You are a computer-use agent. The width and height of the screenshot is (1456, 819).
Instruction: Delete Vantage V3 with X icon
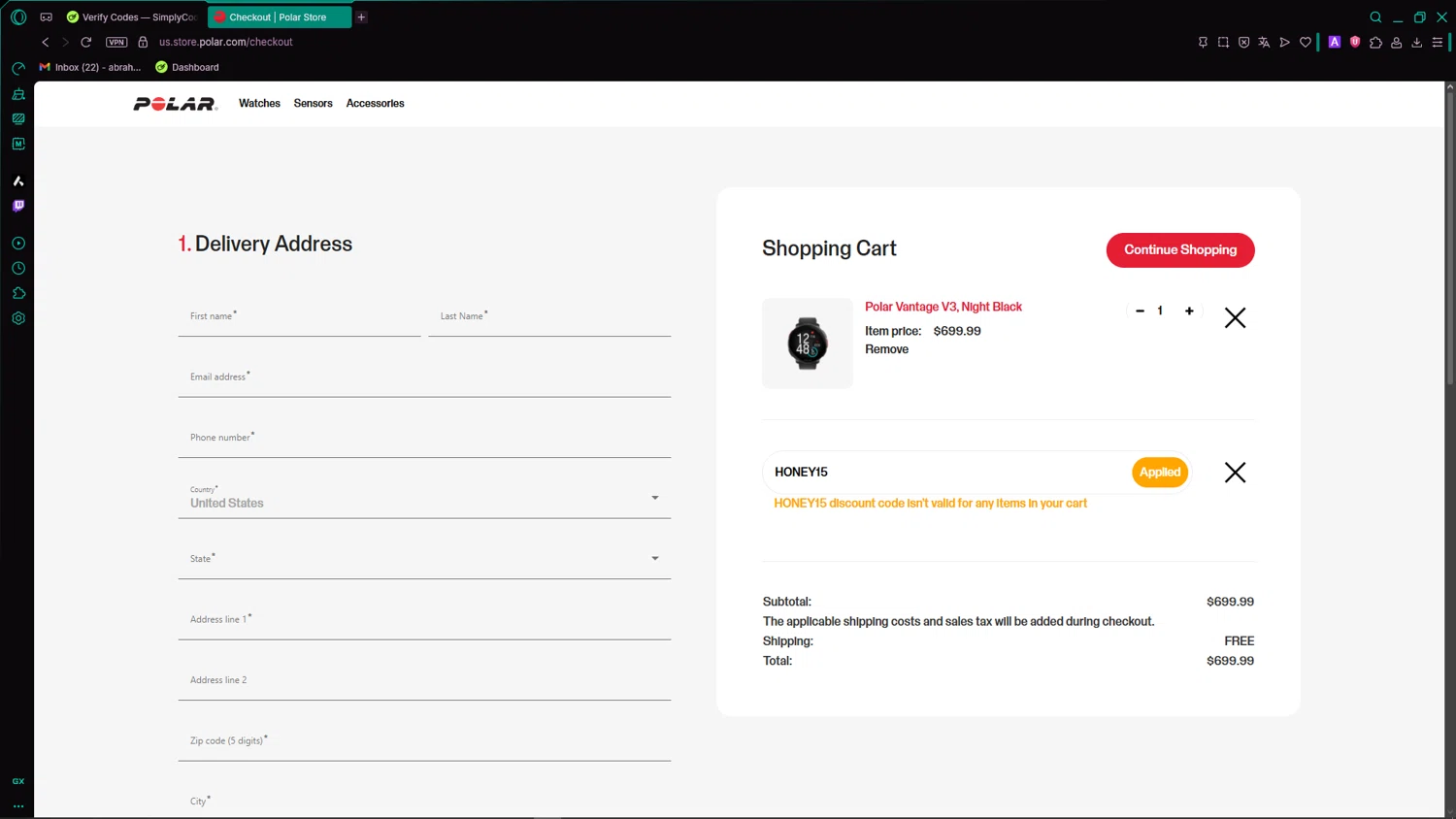(x=1235, y=317)
